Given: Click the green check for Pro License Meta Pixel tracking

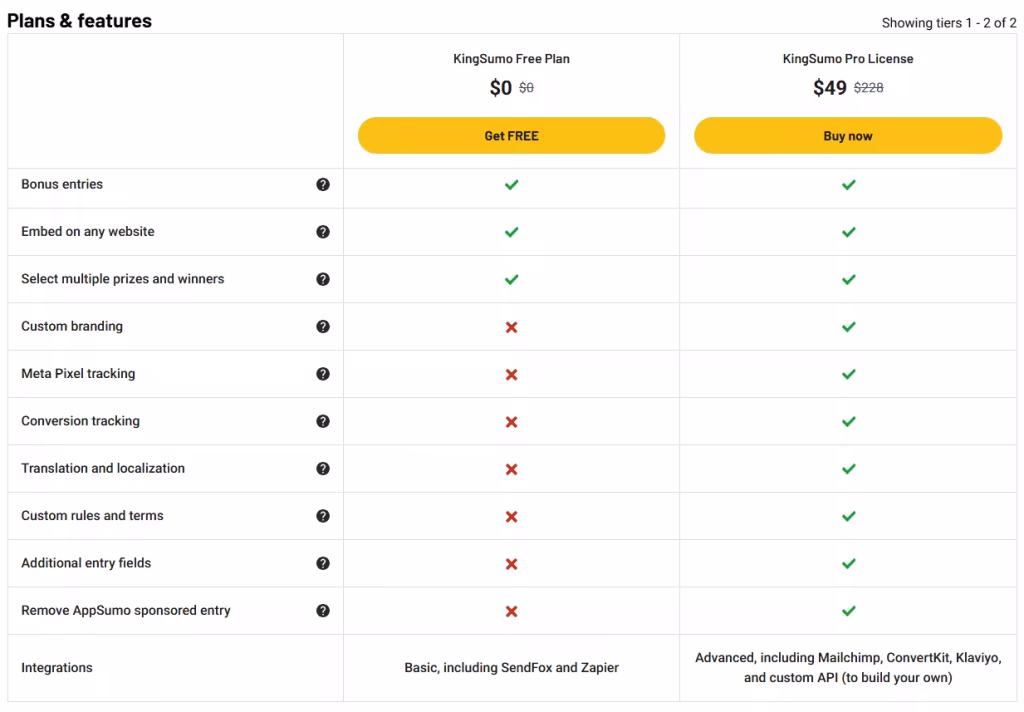Looking at the screenshot, I should point(848,373).
